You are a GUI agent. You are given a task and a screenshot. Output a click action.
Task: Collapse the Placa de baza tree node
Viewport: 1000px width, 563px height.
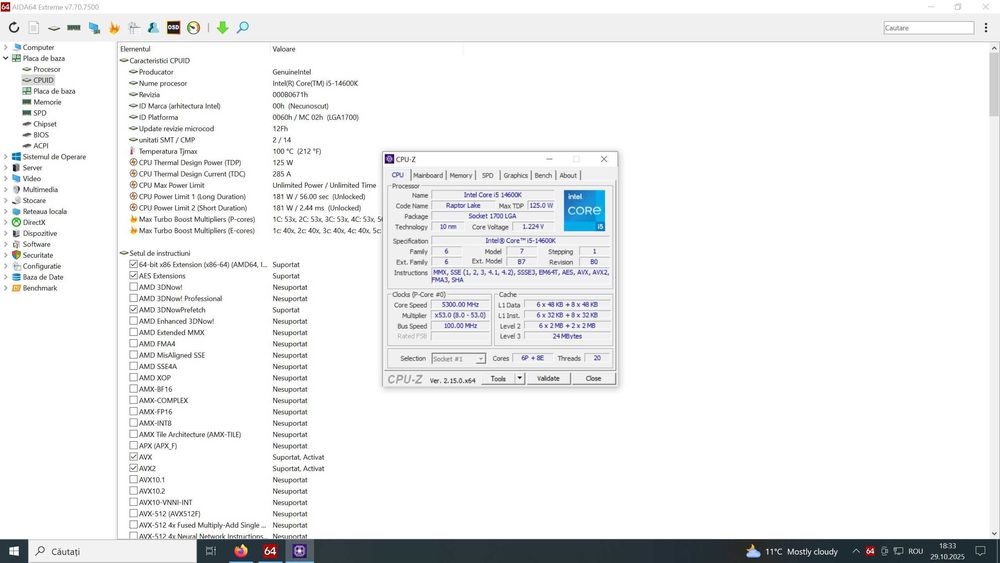point(6,58)
